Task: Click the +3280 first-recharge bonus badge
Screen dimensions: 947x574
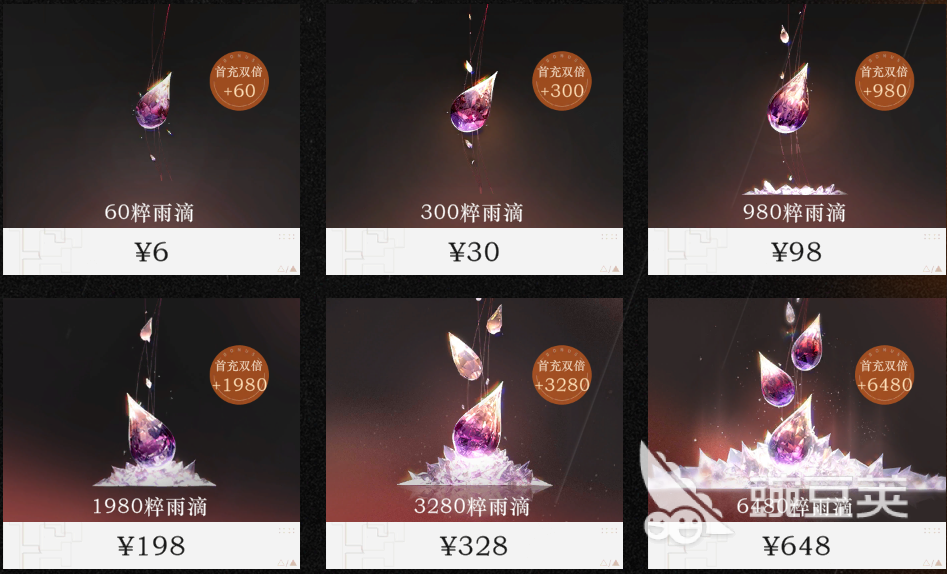Action: point(562,375)
